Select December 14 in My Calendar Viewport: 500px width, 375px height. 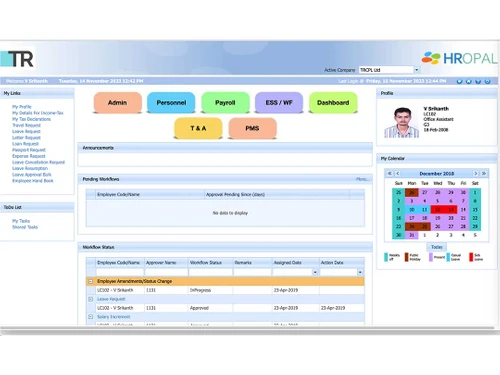coord(463,210)
